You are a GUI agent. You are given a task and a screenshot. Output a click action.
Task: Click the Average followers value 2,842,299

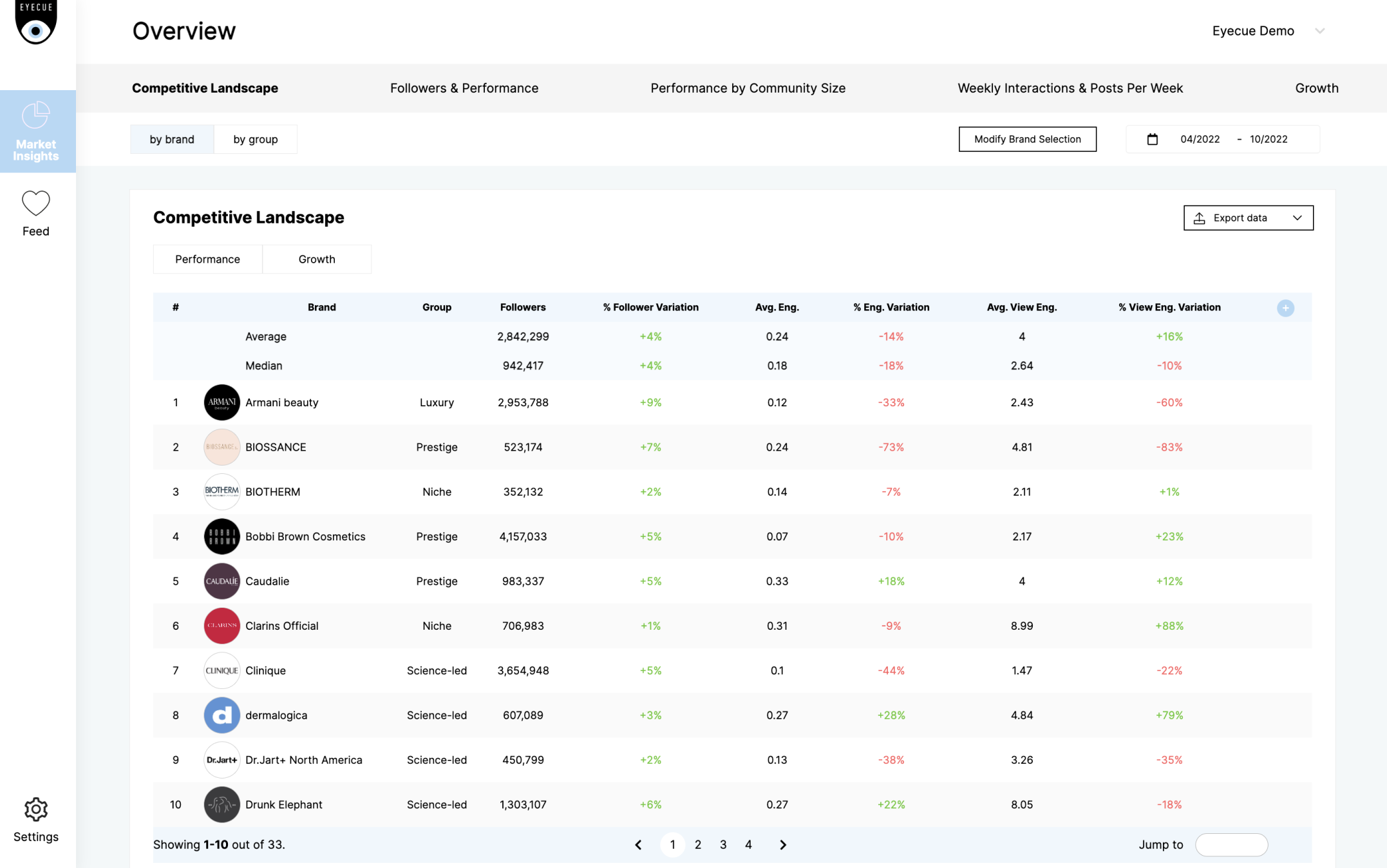click(523, 336)
